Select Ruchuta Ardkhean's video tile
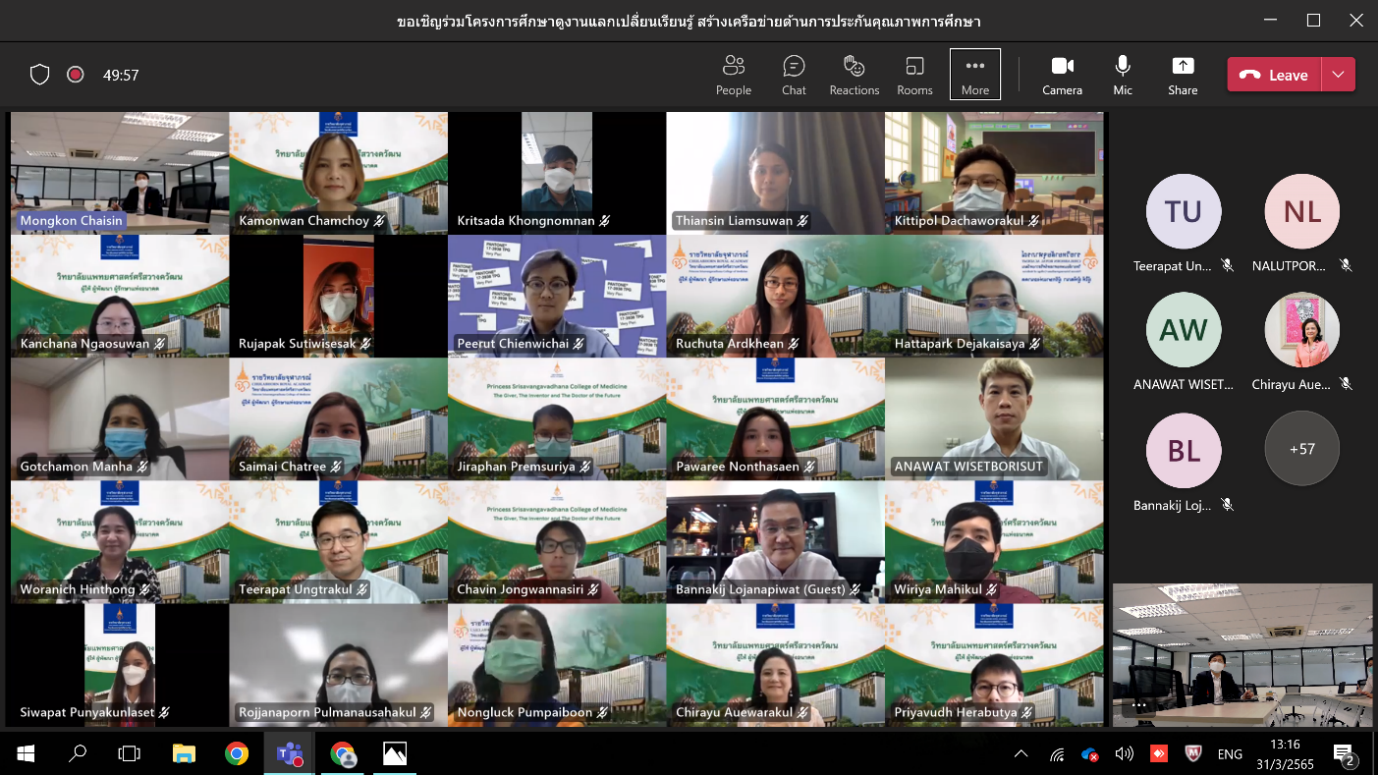1378x775 pixels. [x=775, y=296]
